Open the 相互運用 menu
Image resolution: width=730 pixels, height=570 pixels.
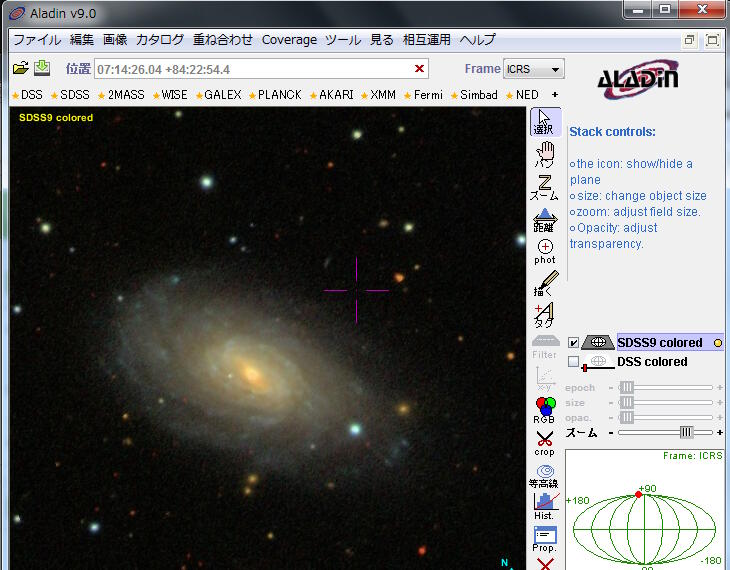427,40
